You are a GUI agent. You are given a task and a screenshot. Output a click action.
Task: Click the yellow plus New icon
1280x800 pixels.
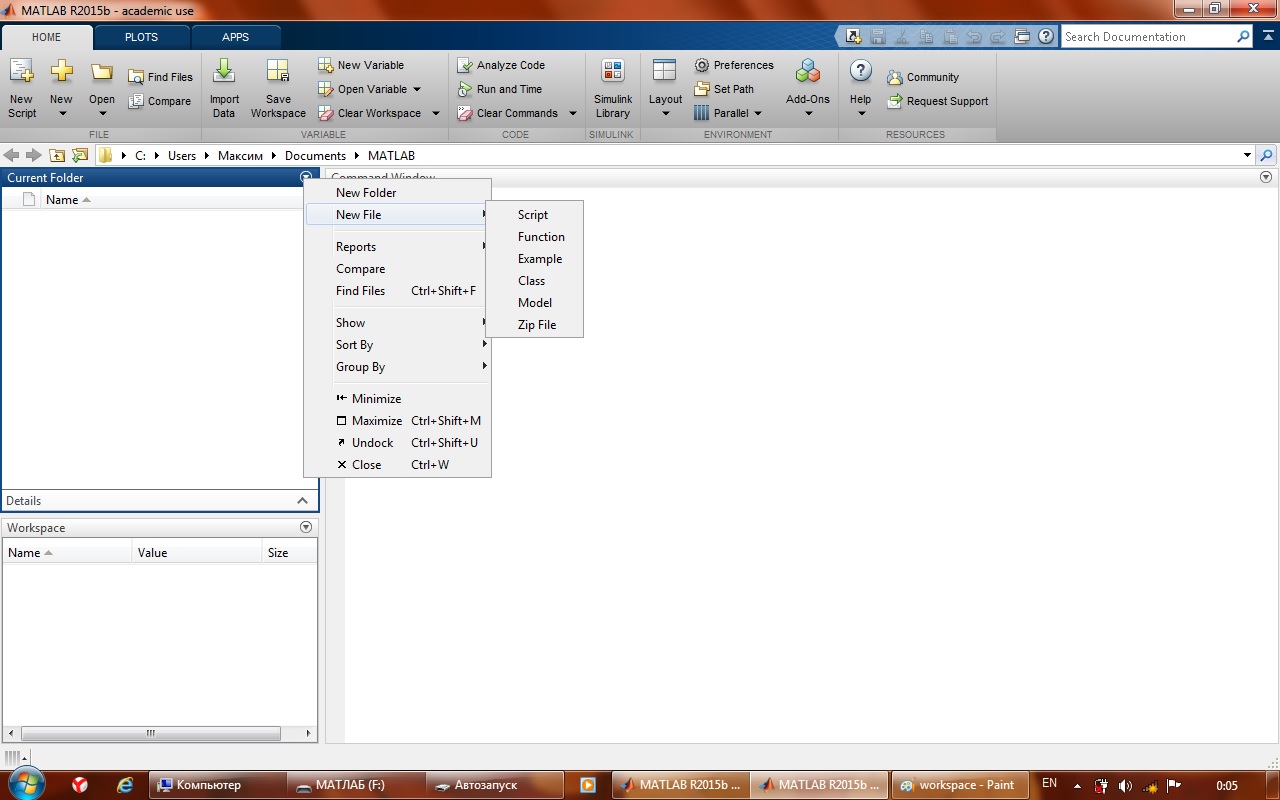pos(61,73)
